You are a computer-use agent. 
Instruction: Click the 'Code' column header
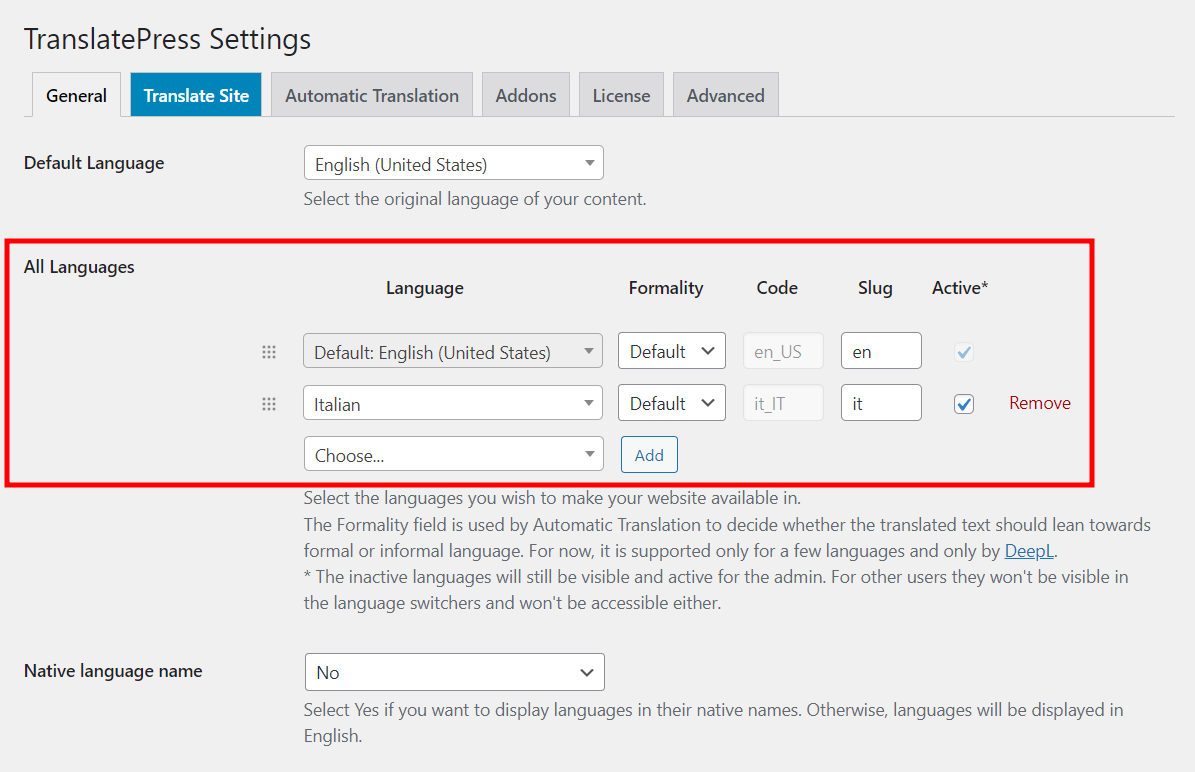coord(777,288)
